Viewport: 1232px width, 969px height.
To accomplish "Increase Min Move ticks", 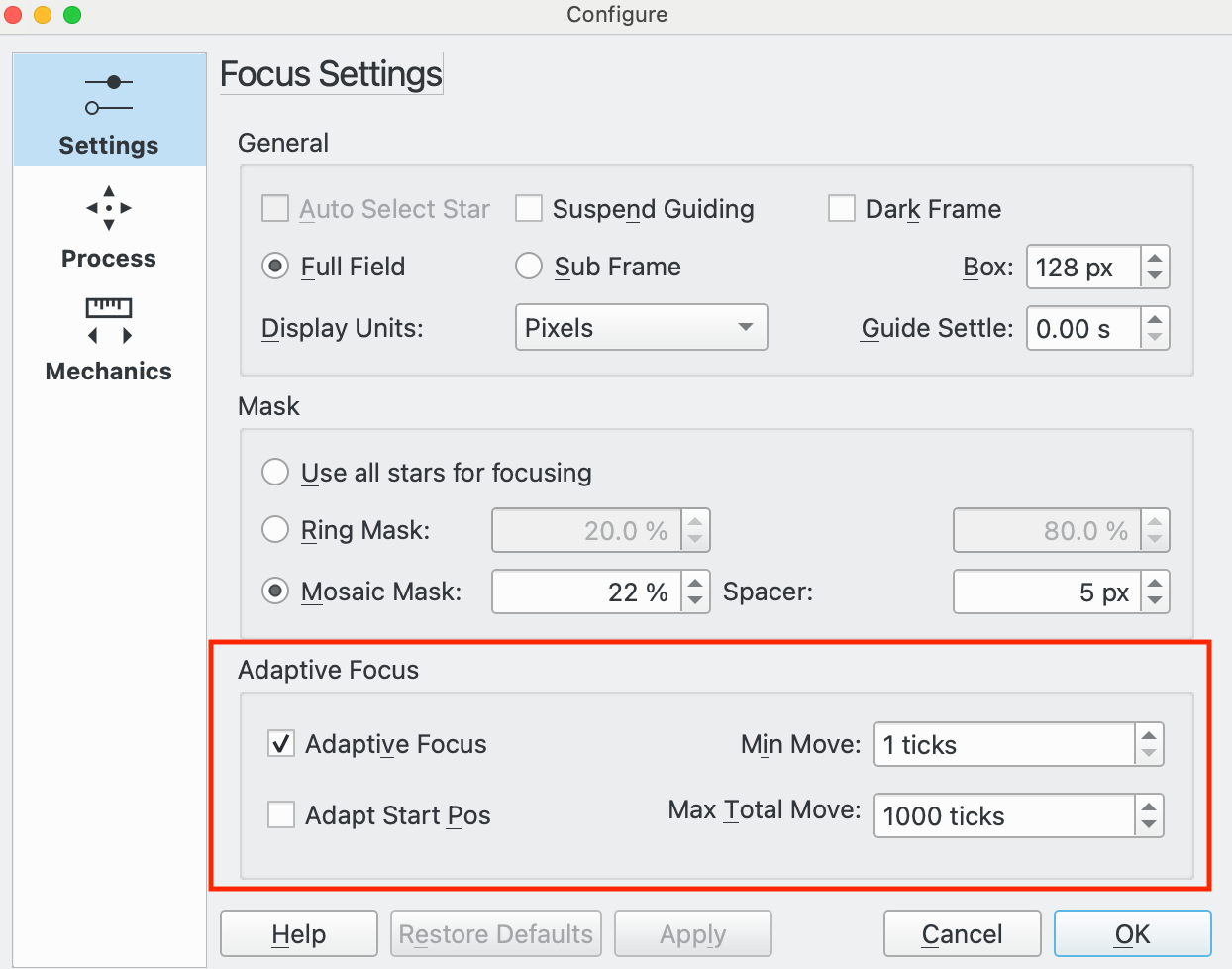I will [x=1149, y=736].
